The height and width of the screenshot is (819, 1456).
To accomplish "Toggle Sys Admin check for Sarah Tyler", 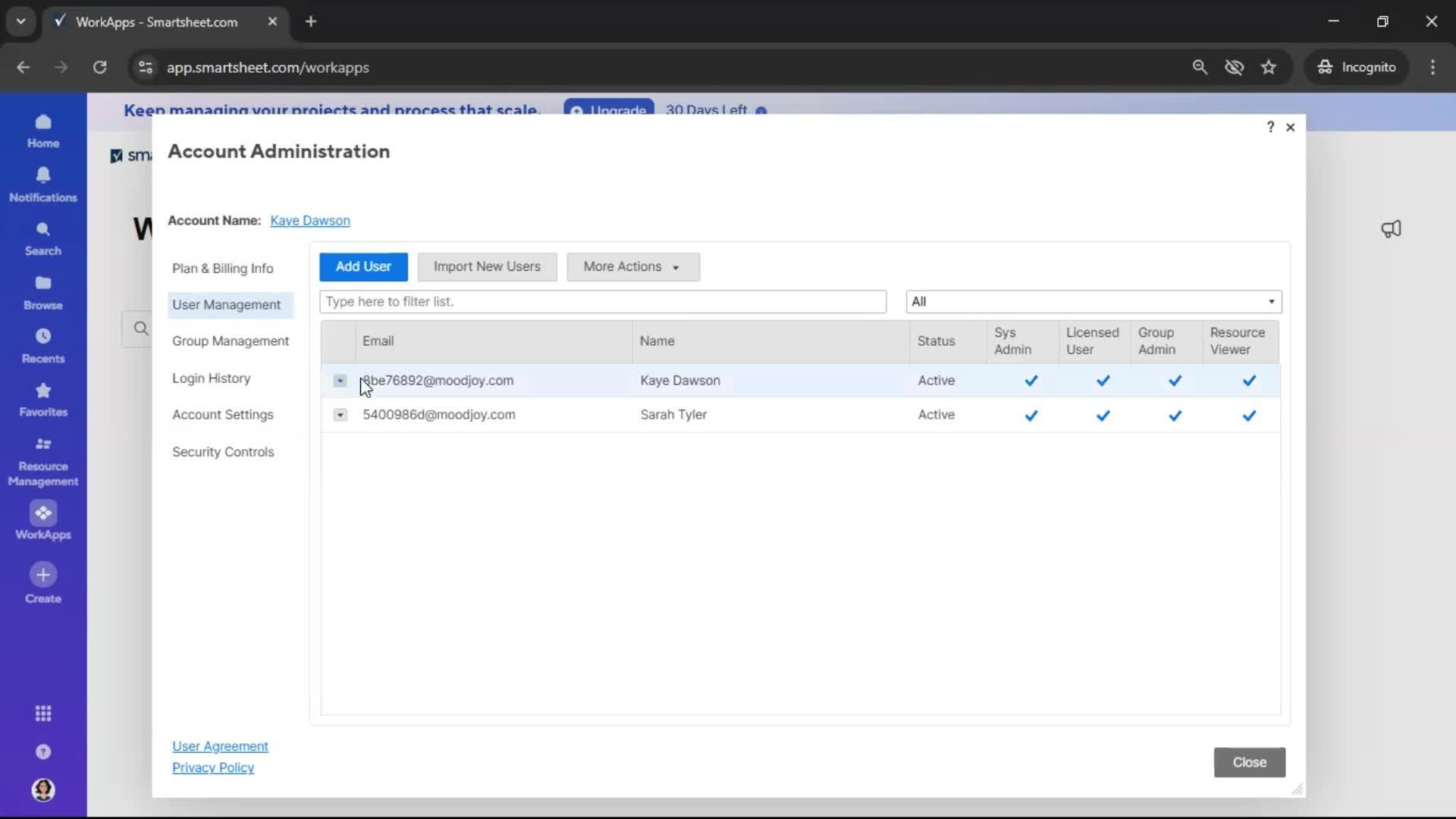I will point(1031,416).
